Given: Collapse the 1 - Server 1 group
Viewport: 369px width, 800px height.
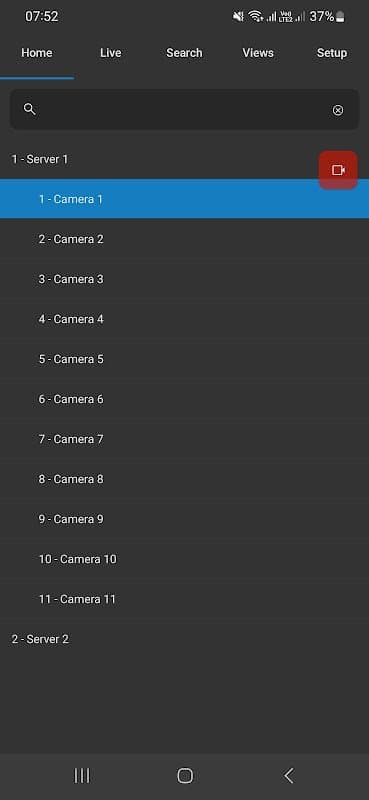Looking at the screenshot, I should [x=184, y=159].
